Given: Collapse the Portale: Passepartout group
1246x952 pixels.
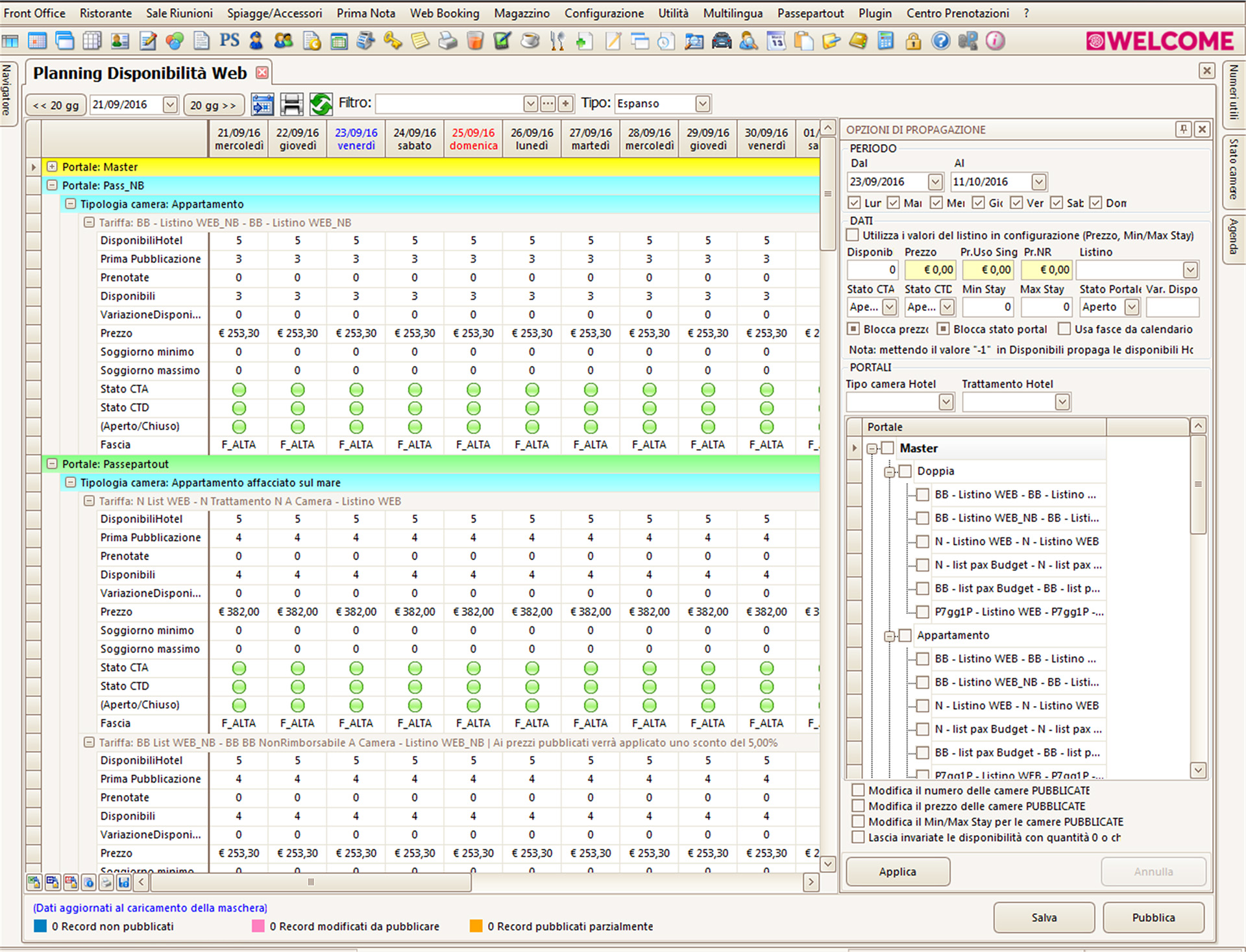Looking at the screenshot, I should point(52,464).
